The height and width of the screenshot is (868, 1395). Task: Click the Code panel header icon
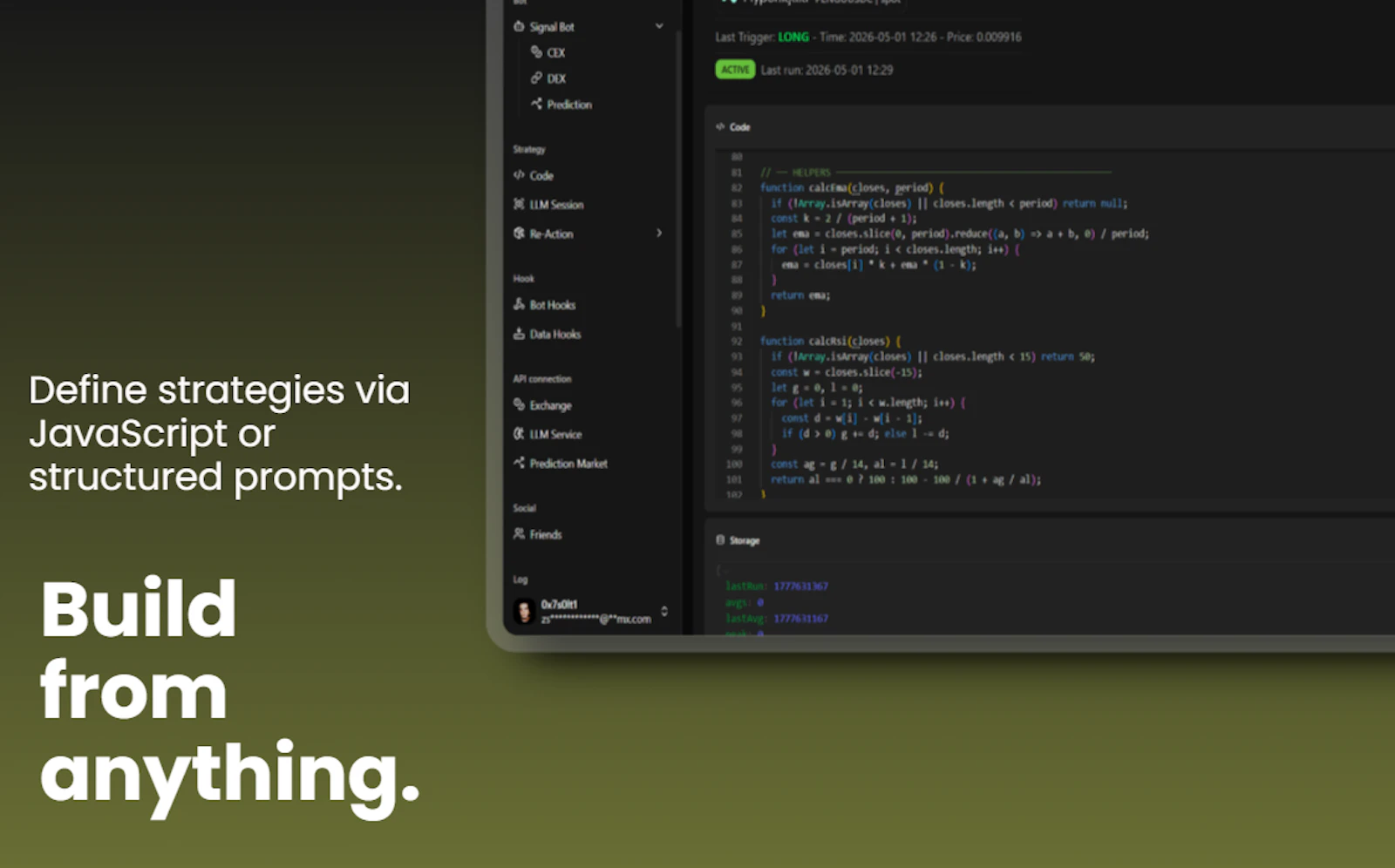click(720, 127)
